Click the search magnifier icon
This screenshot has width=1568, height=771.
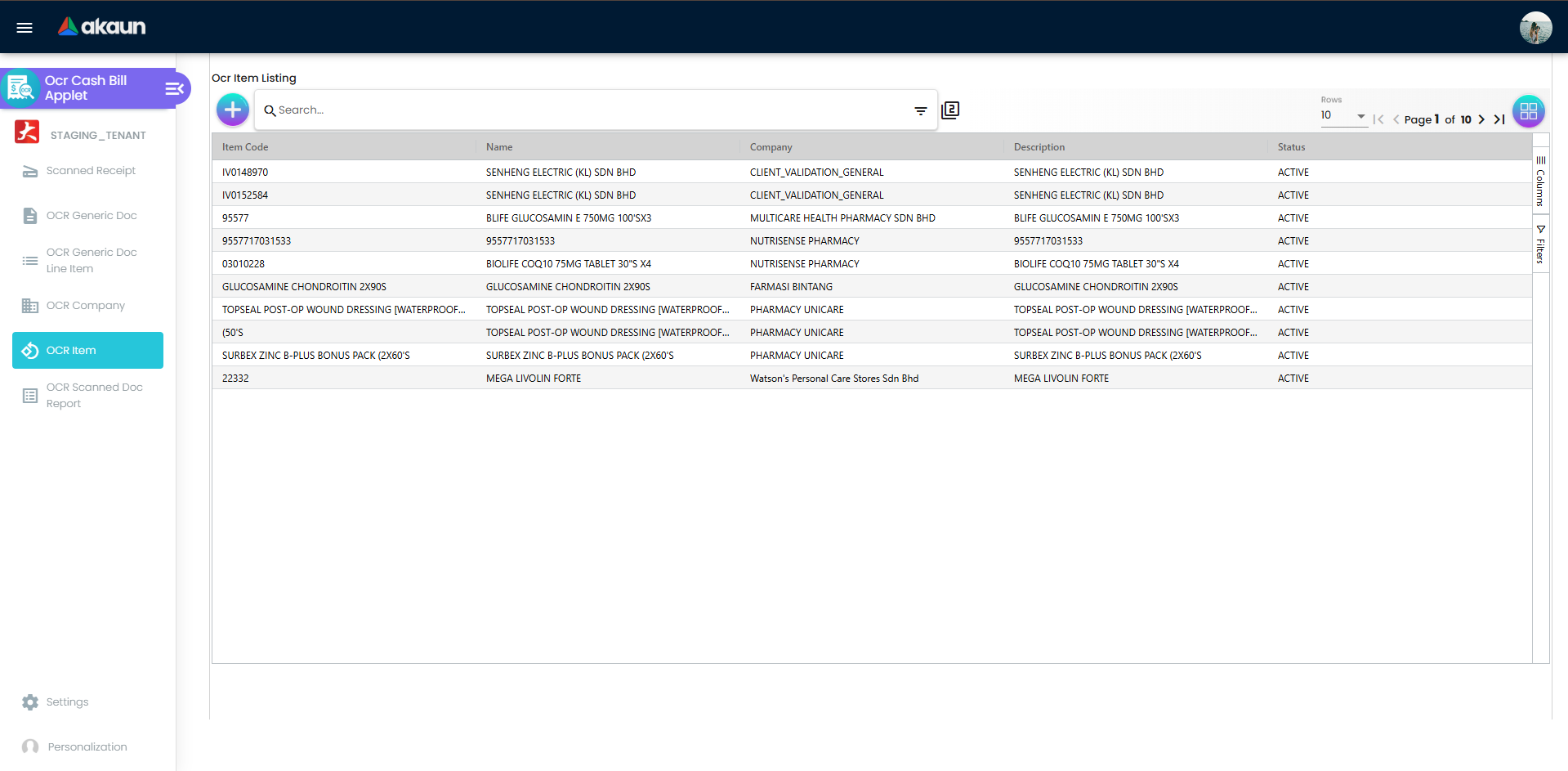[x=270, y=110]
